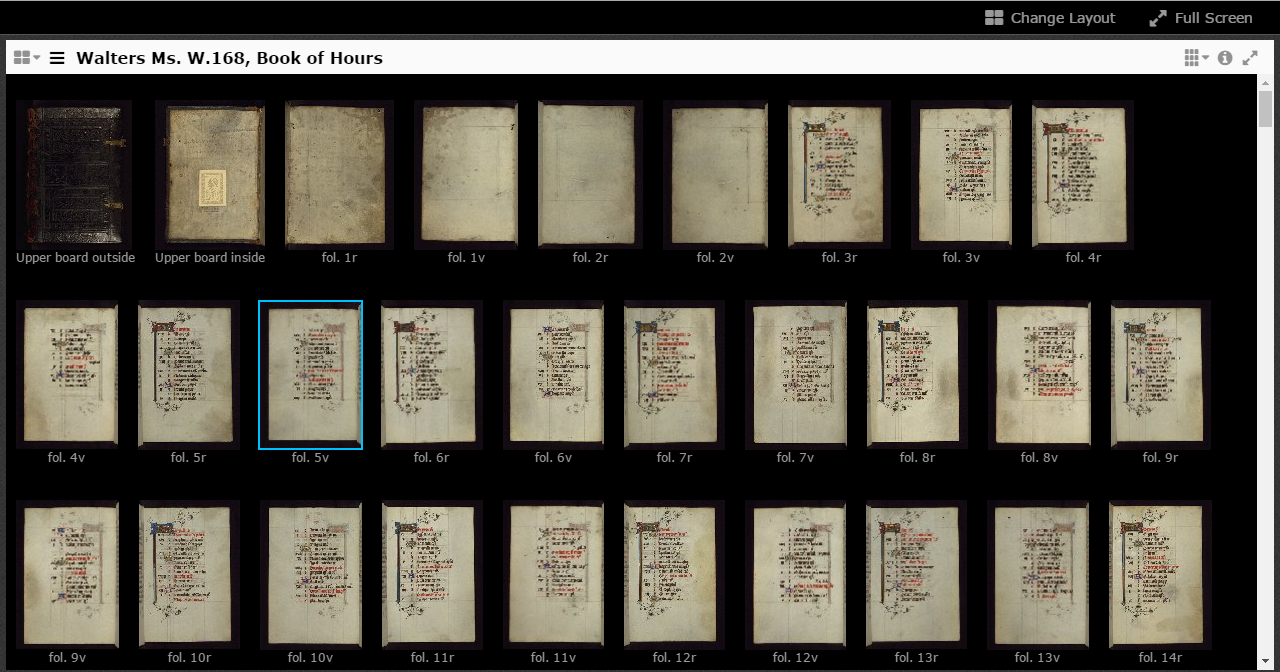
Task: Click the highlighted fol. 5v thumbnail
Action: (311, 375)
